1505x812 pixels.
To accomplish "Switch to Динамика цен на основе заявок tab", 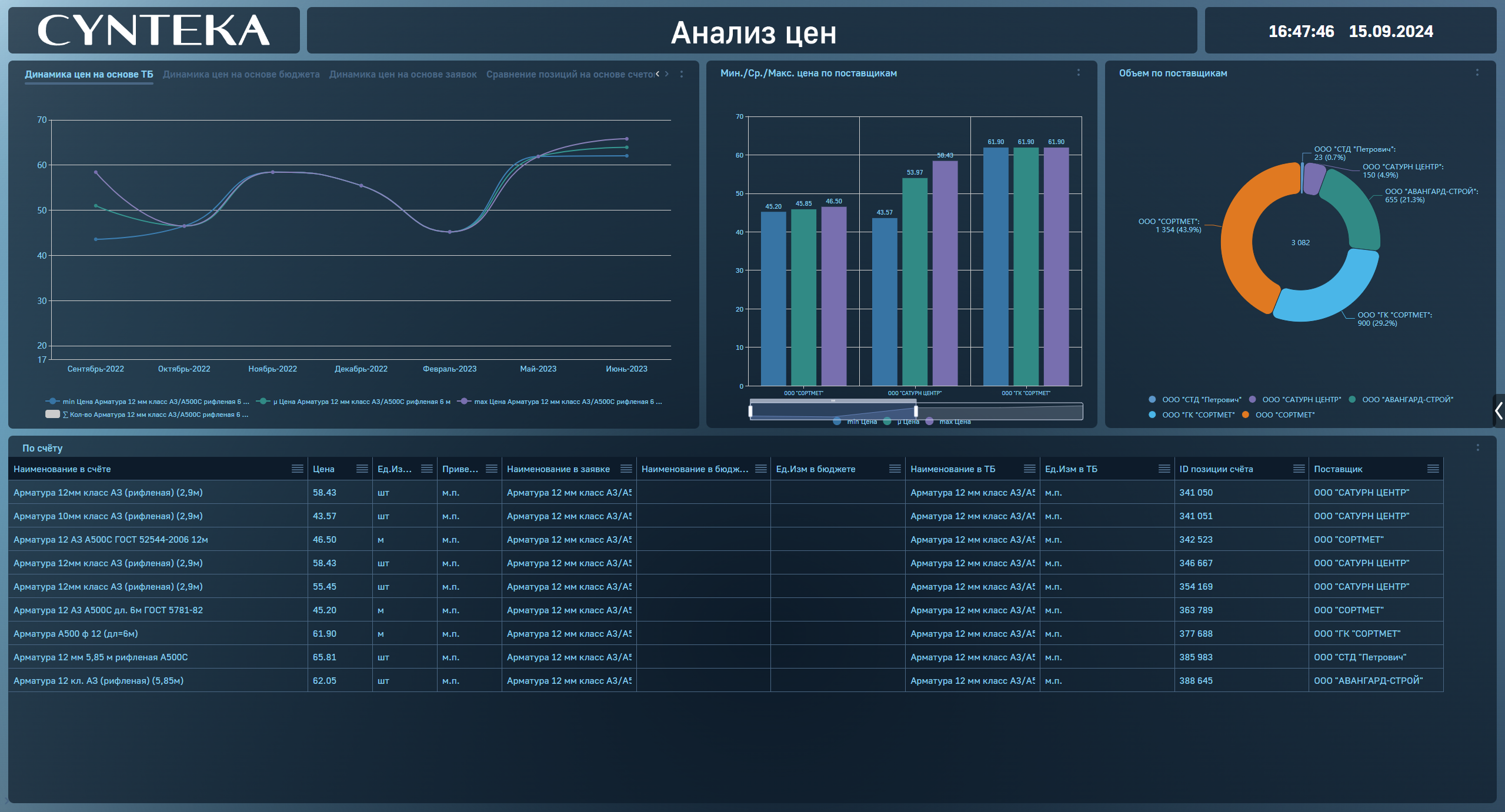I will point(403,74).
